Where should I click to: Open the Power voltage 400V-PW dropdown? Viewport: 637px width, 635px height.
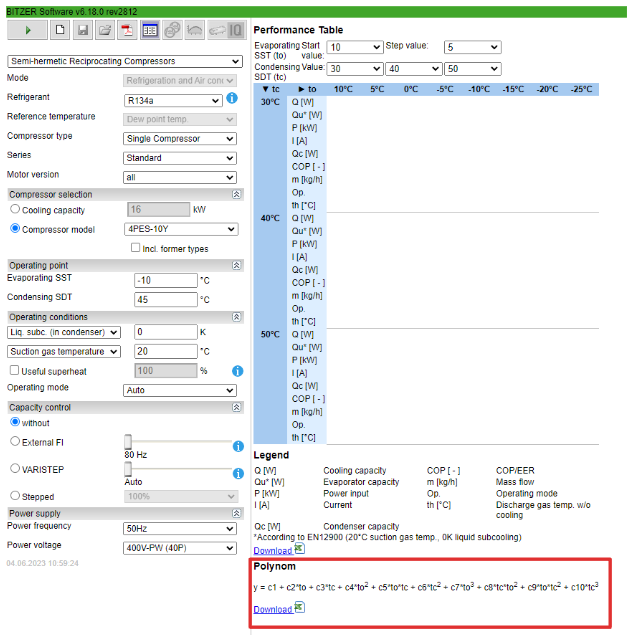point(180,548)
